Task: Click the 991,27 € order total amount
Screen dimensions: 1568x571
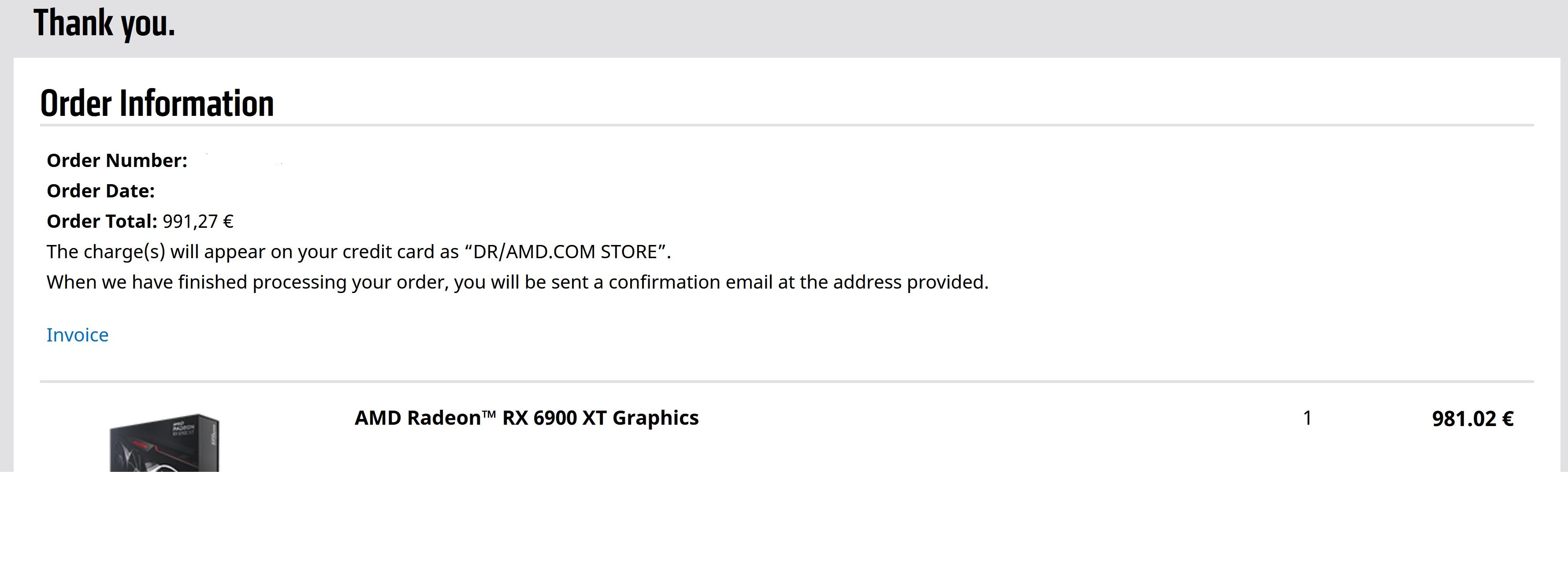Action: point(198,221)
